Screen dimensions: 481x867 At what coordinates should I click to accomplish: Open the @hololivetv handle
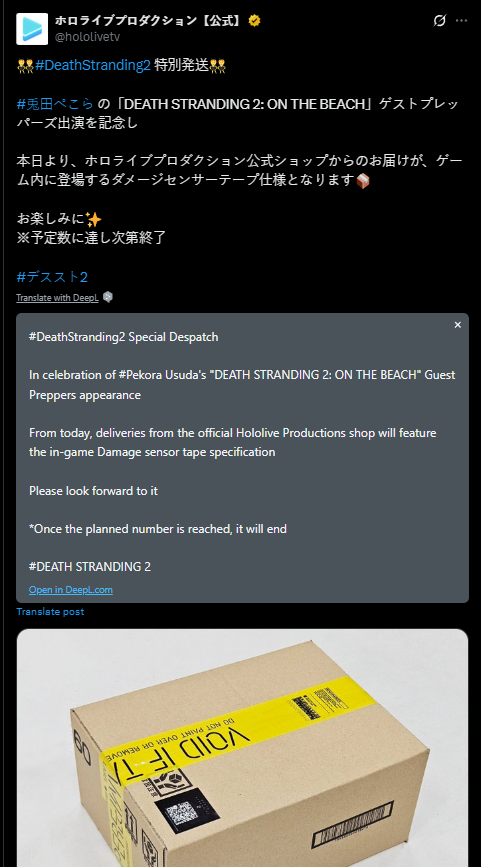pyautogui.click(x=87, y=37)
